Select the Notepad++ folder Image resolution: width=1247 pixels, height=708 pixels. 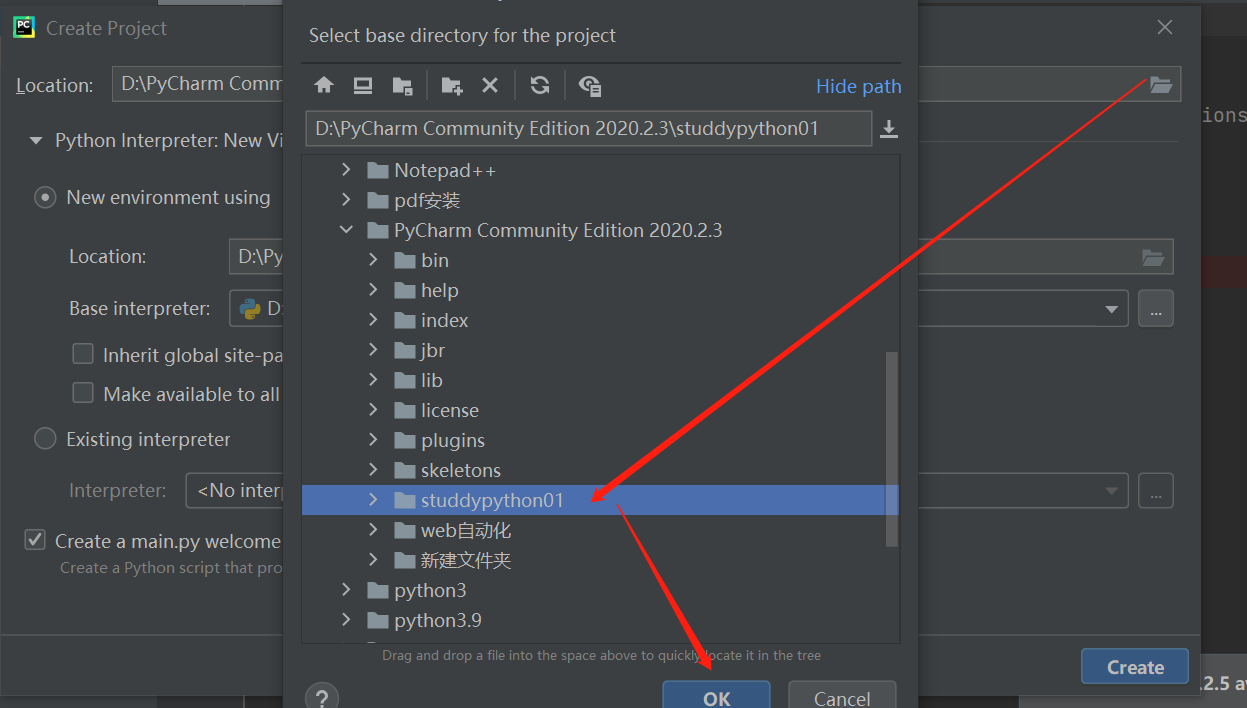point(432,171)
